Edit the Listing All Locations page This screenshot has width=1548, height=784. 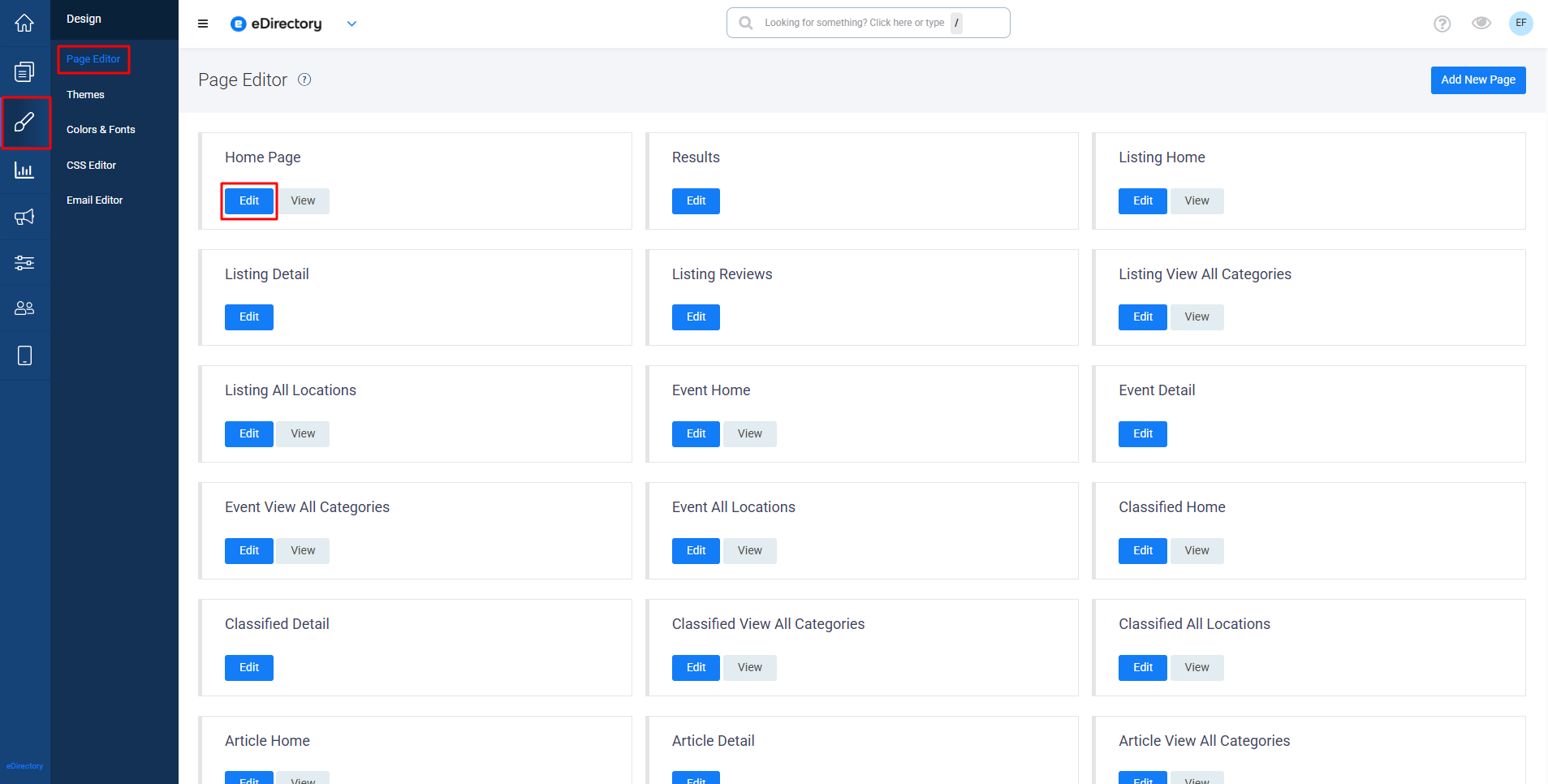pyautogui.click(x=249, y=434)
